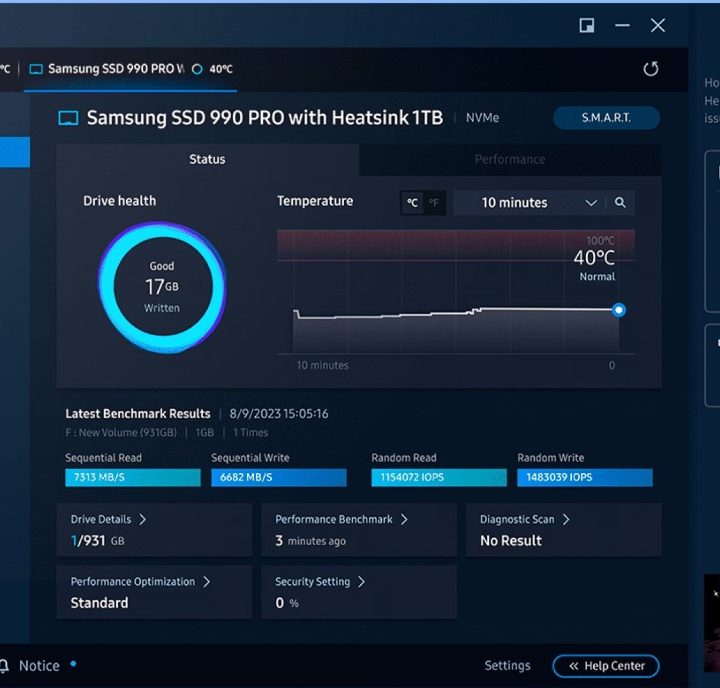Screen dimensions: 720x688
Task: Click the '3 minutes ago' benchmark text
Action: [310, 541]
